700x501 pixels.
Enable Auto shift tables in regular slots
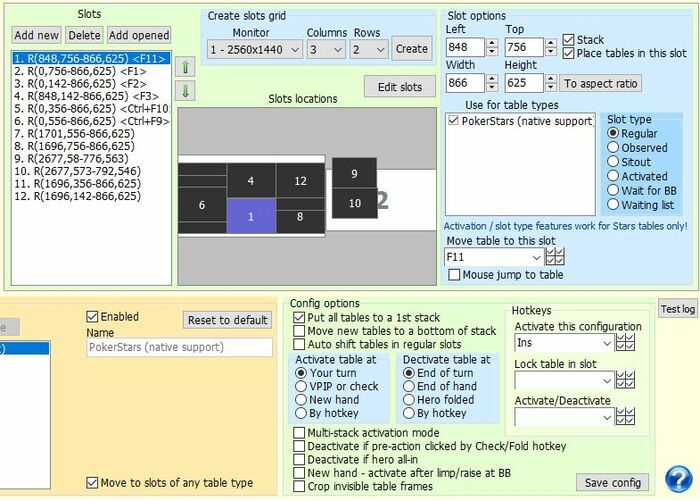click(x=299, y=344)
